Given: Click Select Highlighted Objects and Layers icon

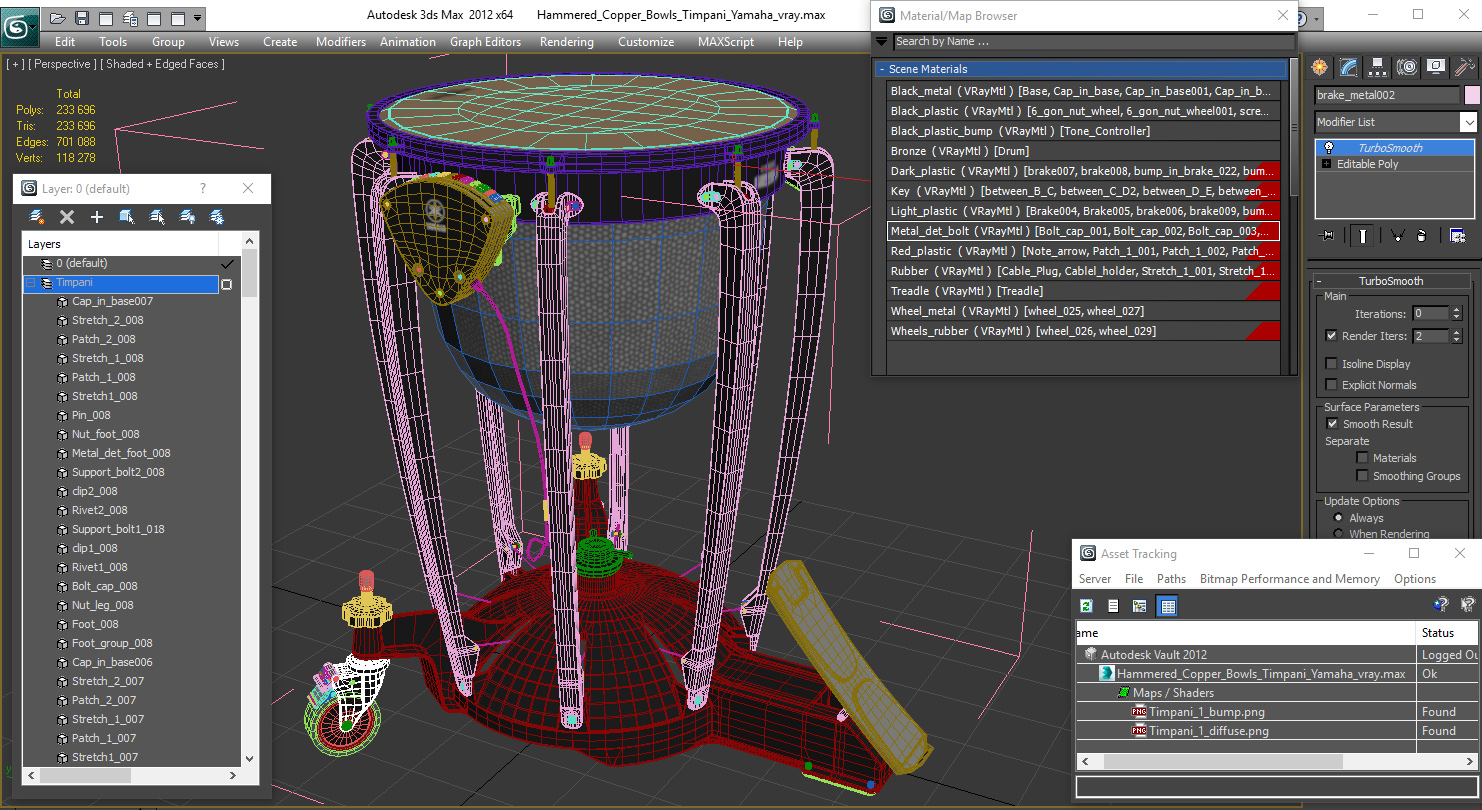Looking at the screenshot, I should [127, 217].
